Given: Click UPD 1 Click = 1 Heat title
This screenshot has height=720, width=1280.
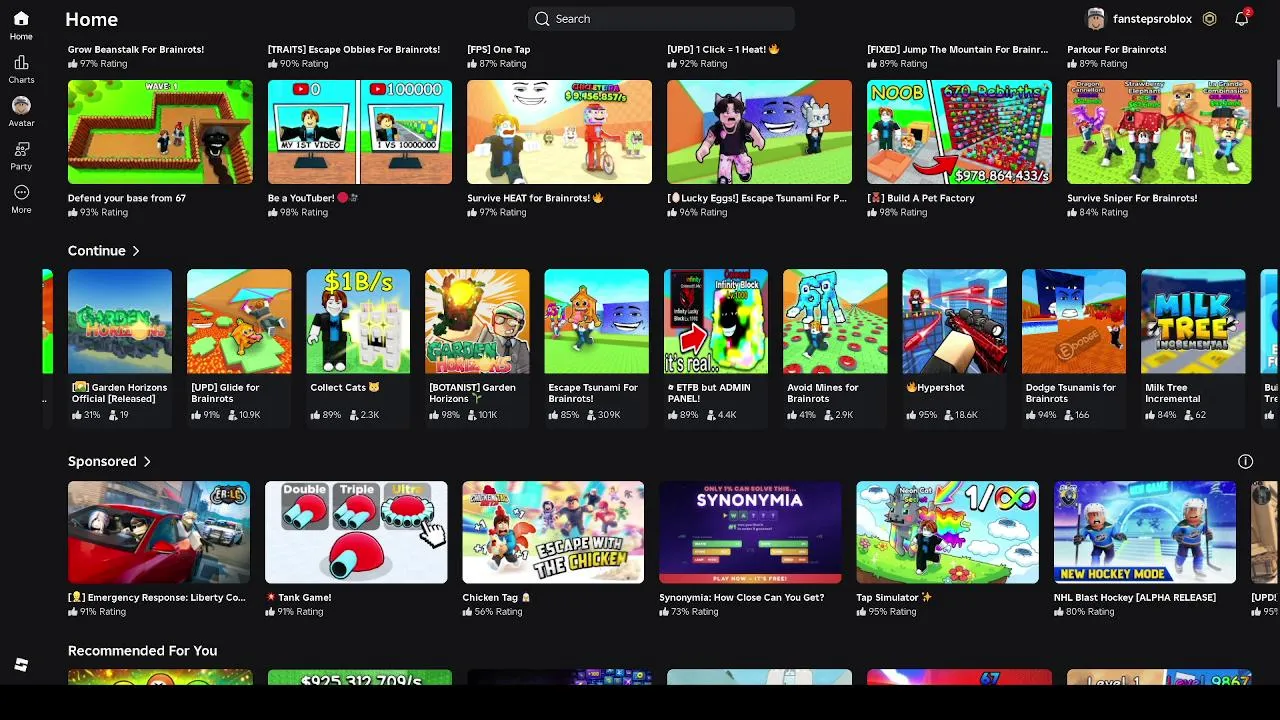Looking at the screenshot, I should click(x=723, y=49).
